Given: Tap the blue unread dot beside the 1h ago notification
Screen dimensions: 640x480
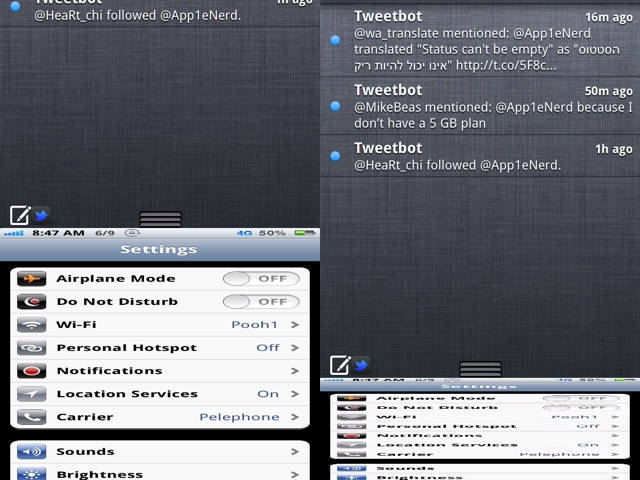Looking at the screenshot, I should point(335,156).
